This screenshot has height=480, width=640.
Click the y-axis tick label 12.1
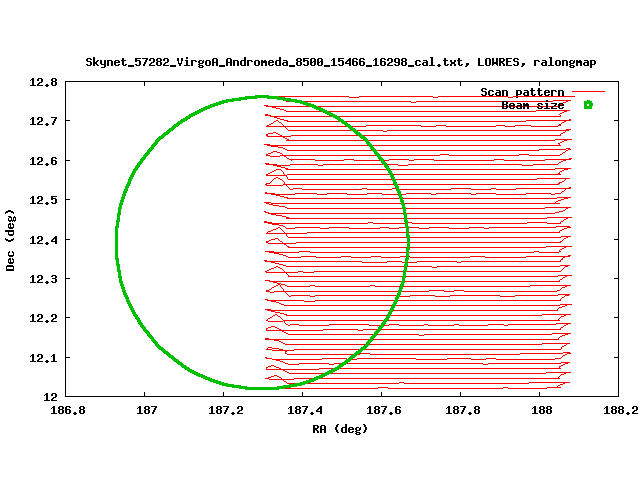[x=43, y=358]
